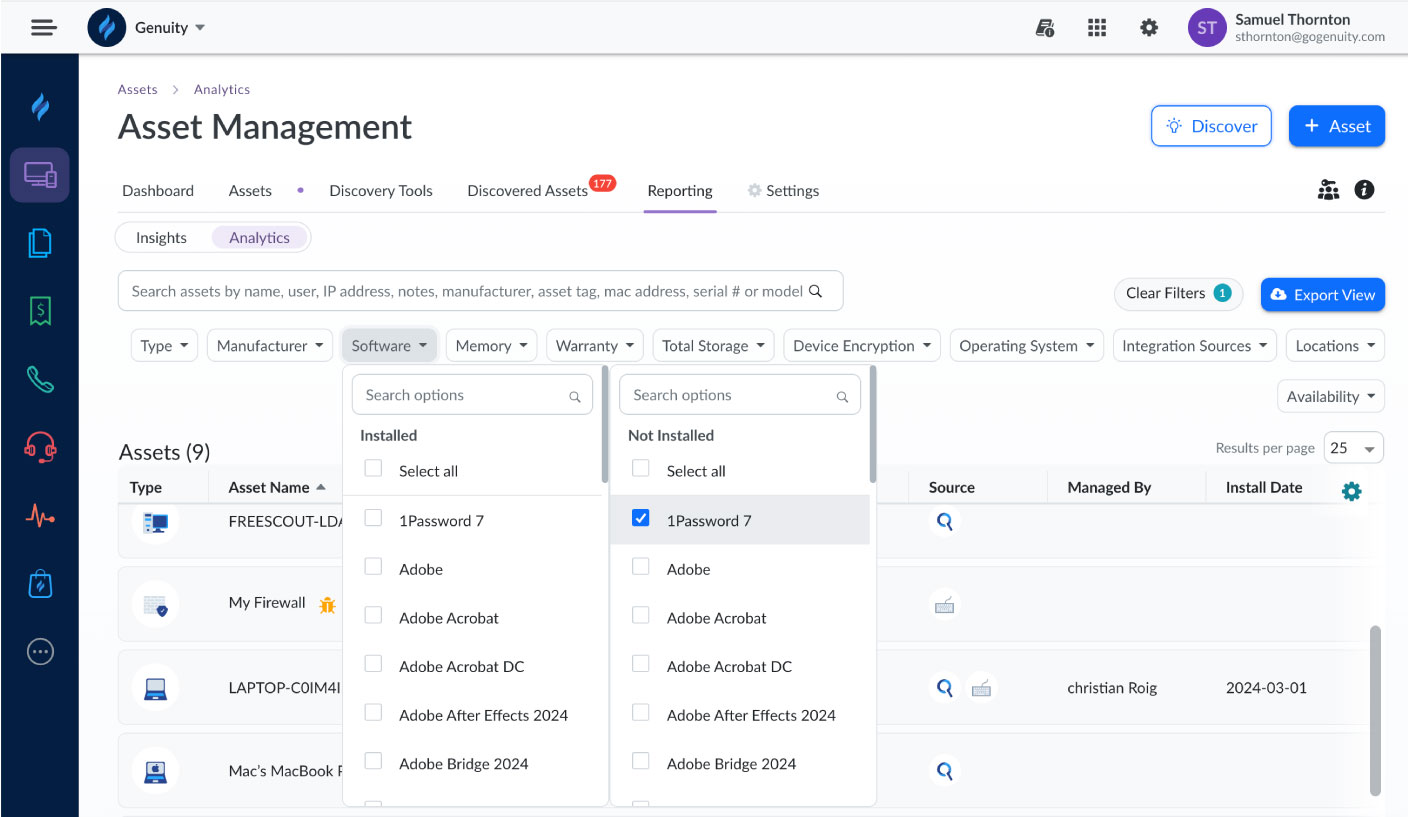Image resolution: width=1408 pixels, height=817 pixels.
Task: Check Adobe under Not Installed
Action: click(x=641, y=567)
